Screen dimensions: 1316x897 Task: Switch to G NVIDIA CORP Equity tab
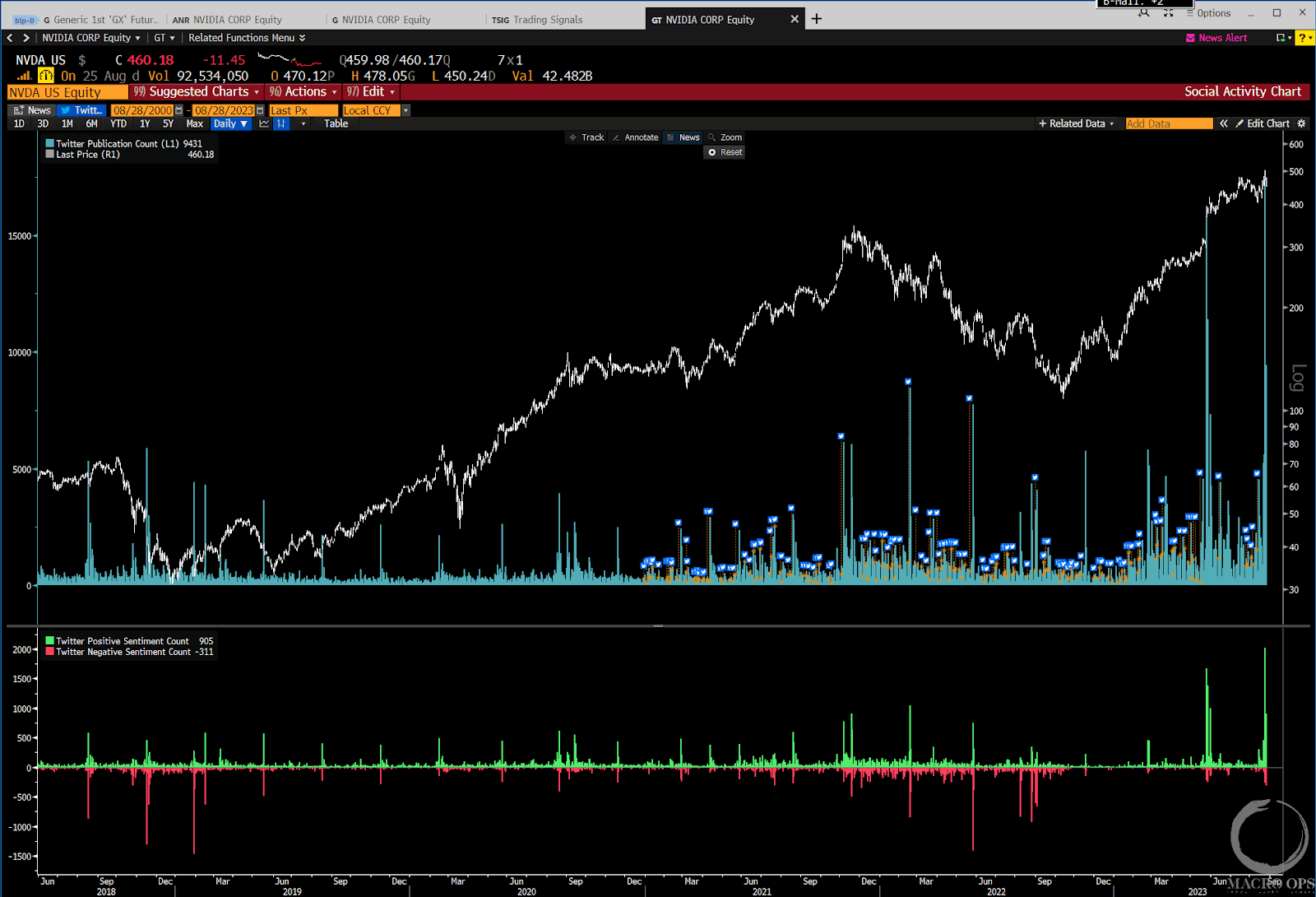click(x=382, y=20)
